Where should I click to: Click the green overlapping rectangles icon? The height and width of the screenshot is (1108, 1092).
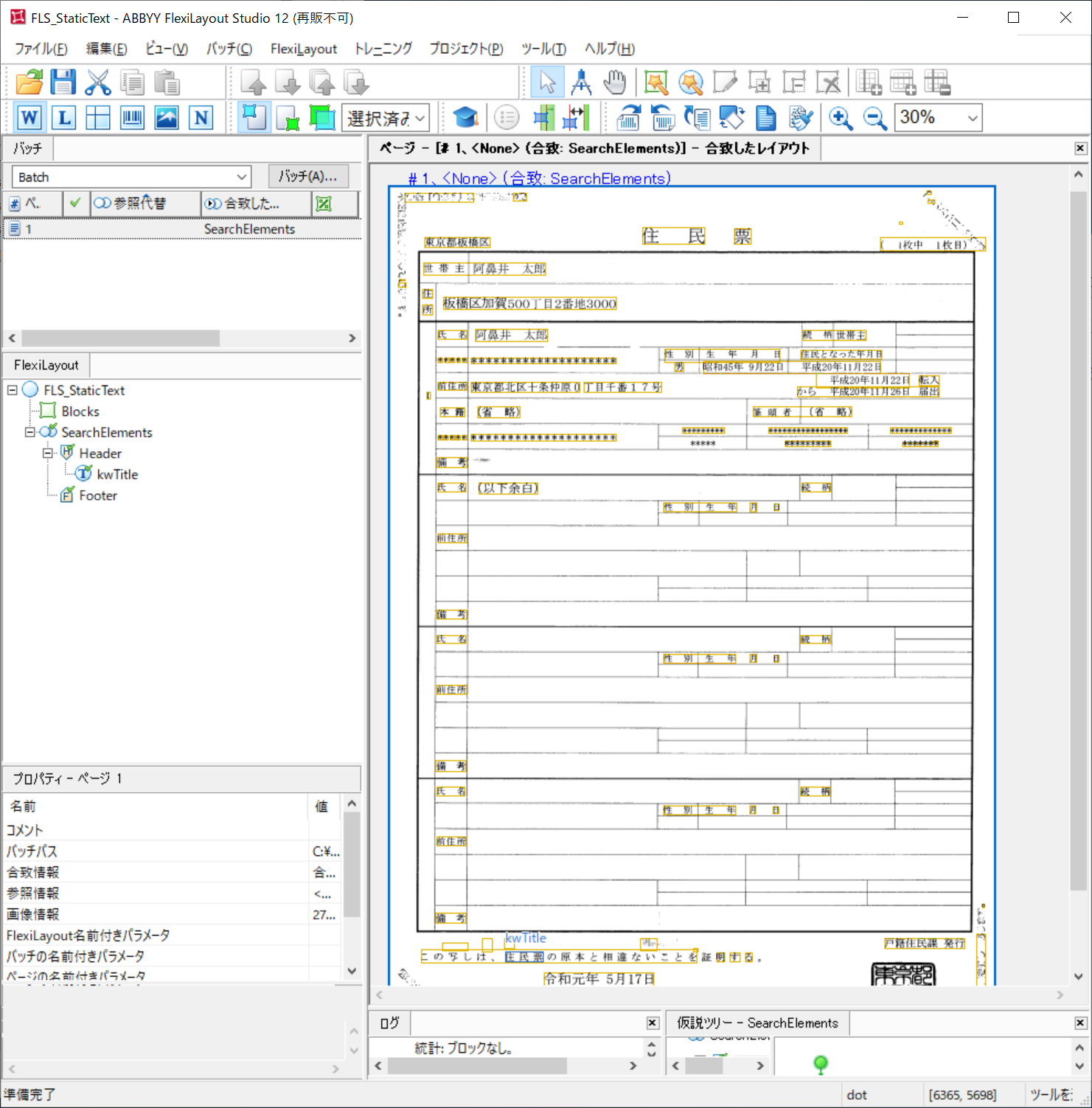322,117
